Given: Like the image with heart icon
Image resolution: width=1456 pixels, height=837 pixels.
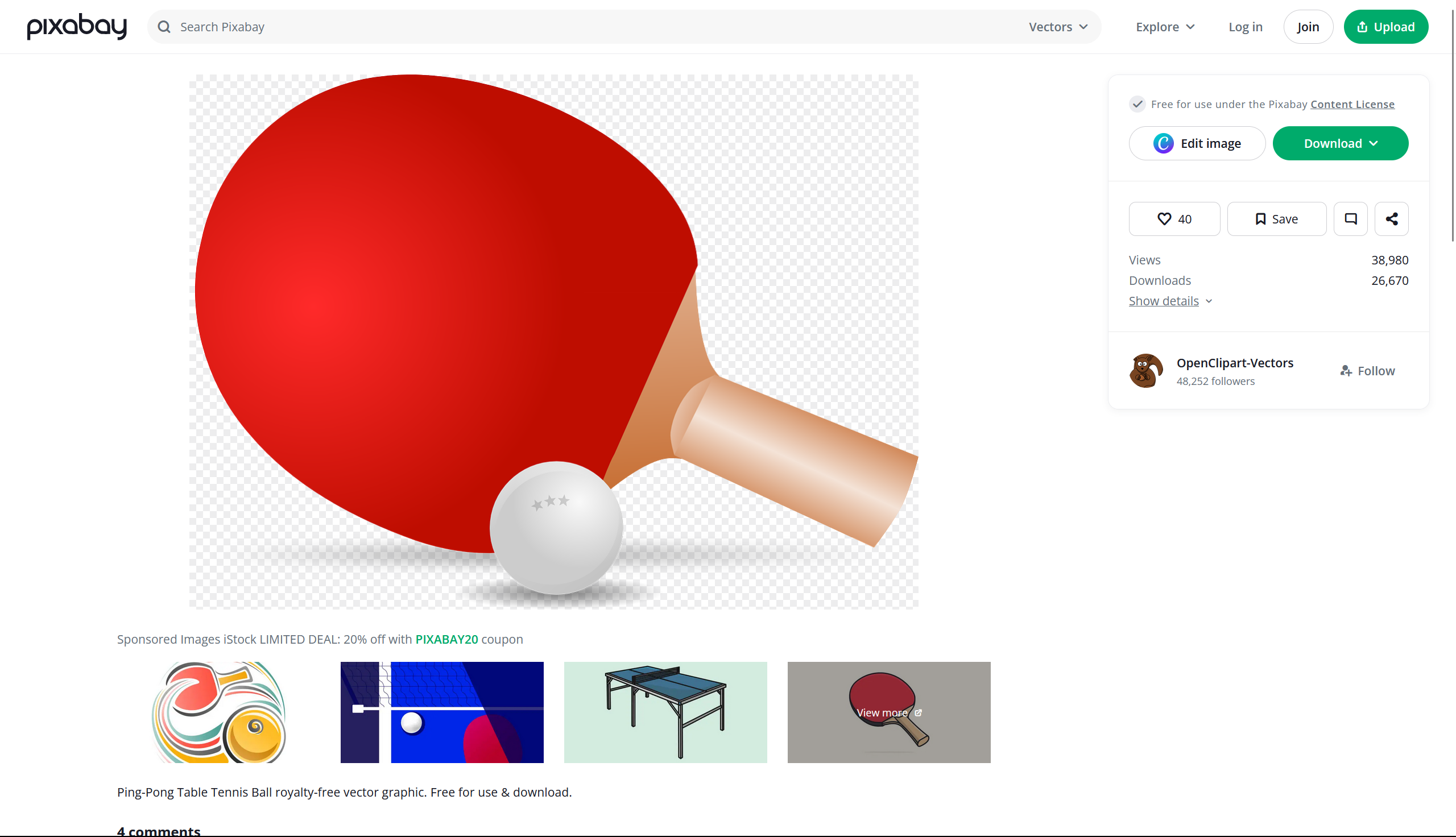Looking at the screenshot, I should [x=1174, y=219].
